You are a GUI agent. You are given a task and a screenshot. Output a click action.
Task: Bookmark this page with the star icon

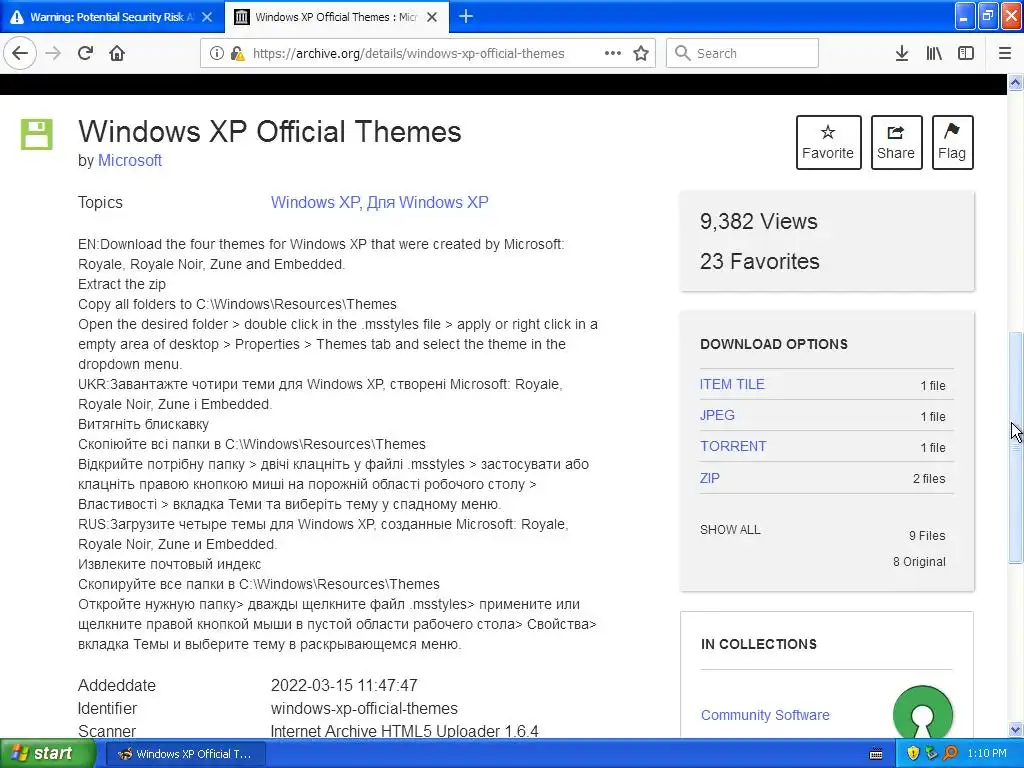click(641, 53)
